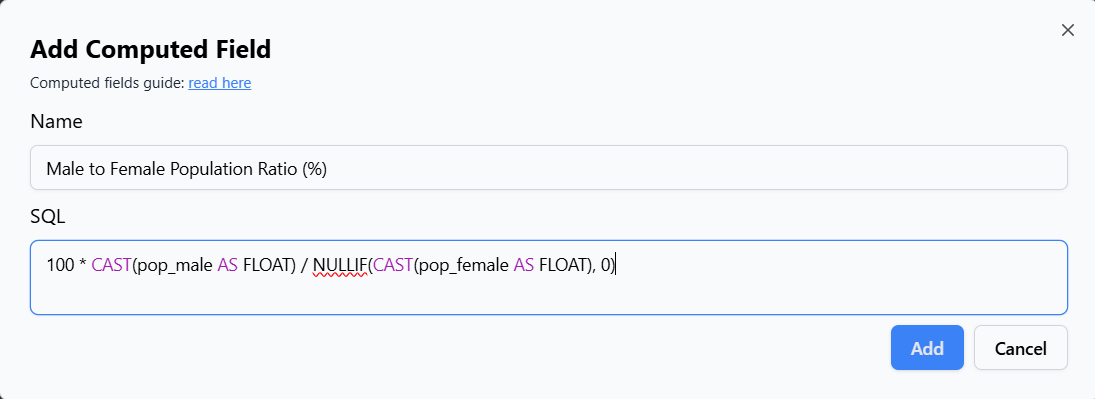Screen dimensions: 1095x399
Task: Click the word Ratio in Name field
Action: [279, 168]
